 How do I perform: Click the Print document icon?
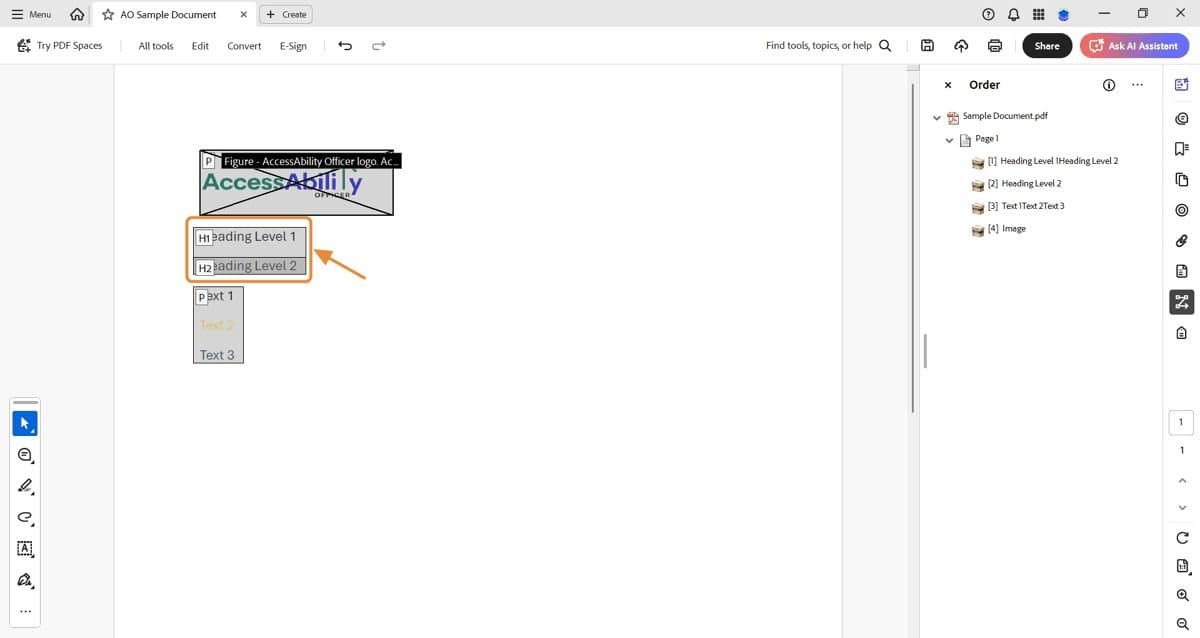pos(994,45)
